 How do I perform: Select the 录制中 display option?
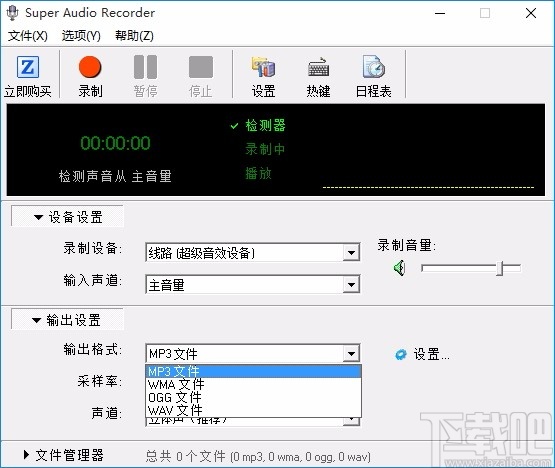pyautogui.click(x=265, y=149)
